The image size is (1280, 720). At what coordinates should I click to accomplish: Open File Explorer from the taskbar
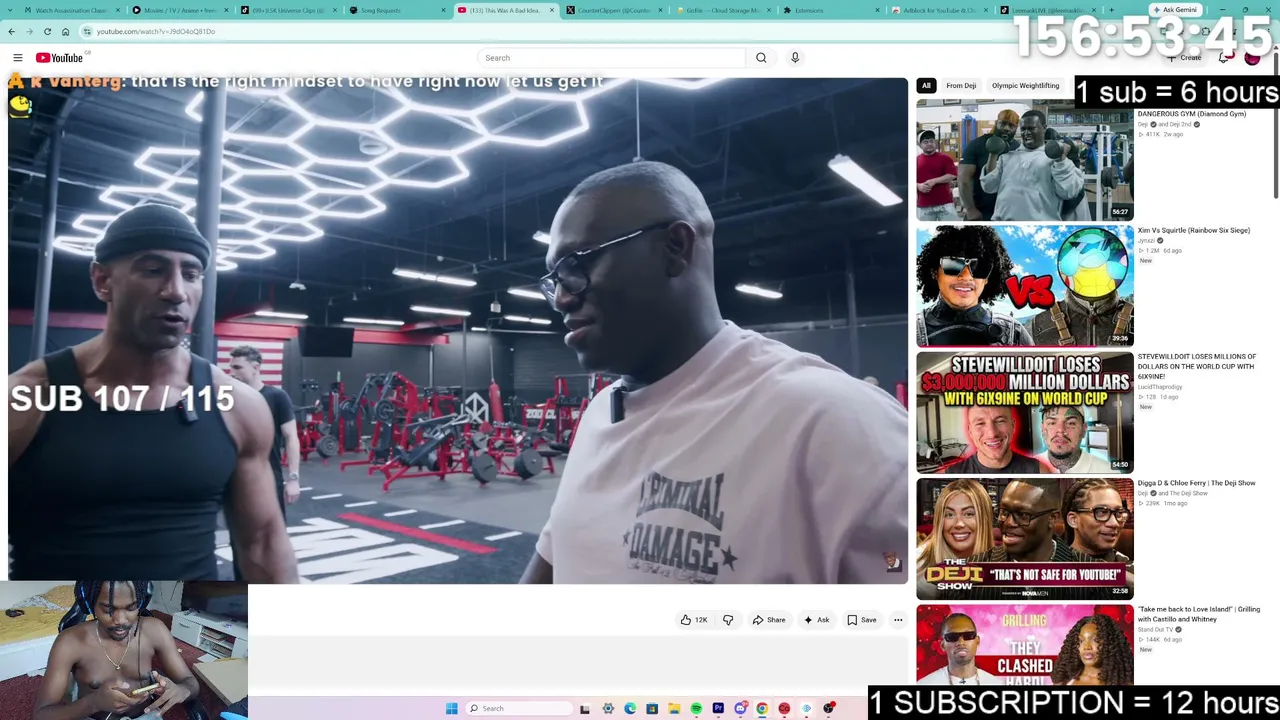674,709
